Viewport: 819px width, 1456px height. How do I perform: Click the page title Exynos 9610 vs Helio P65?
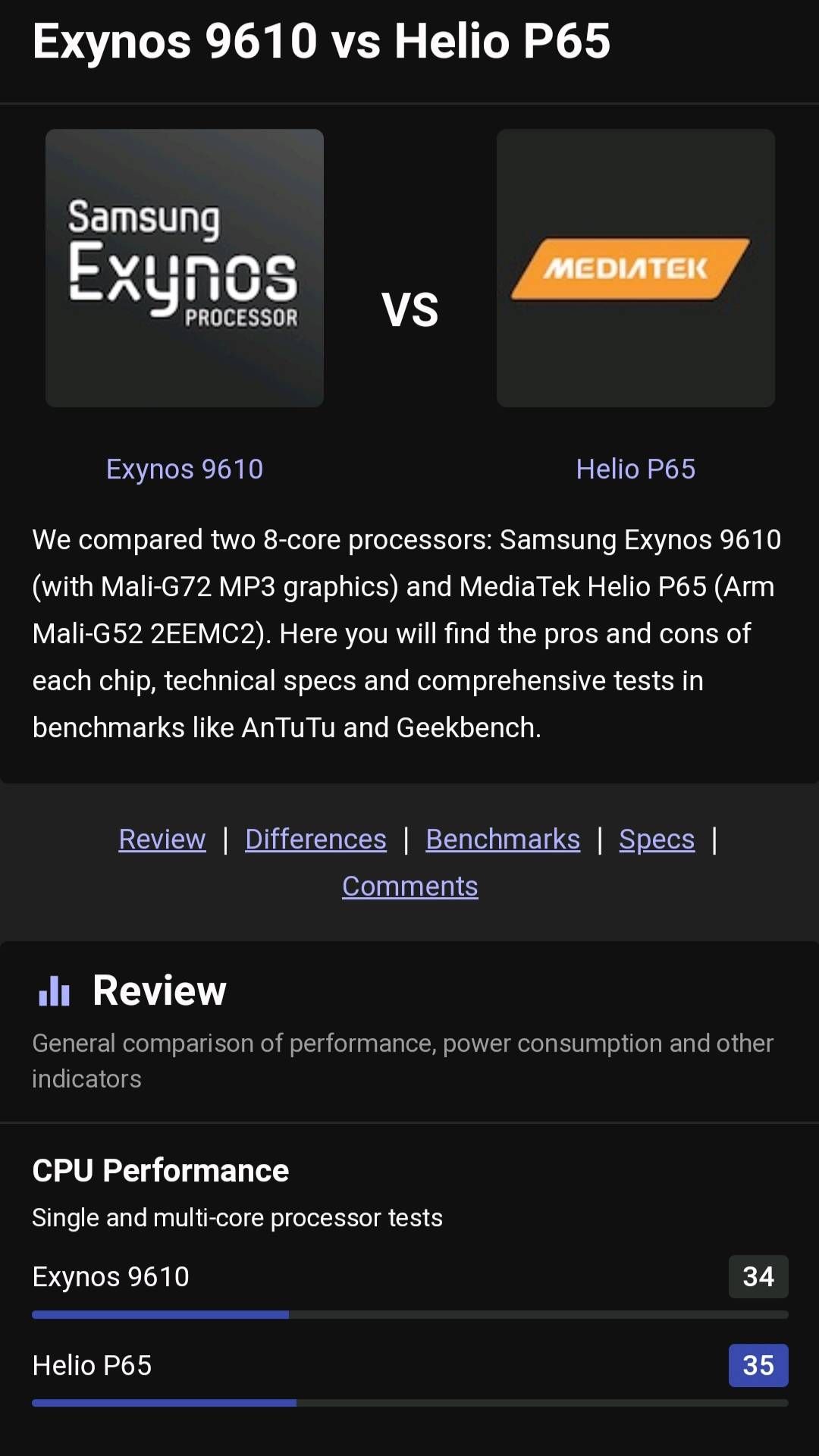(x=322, y=41)
